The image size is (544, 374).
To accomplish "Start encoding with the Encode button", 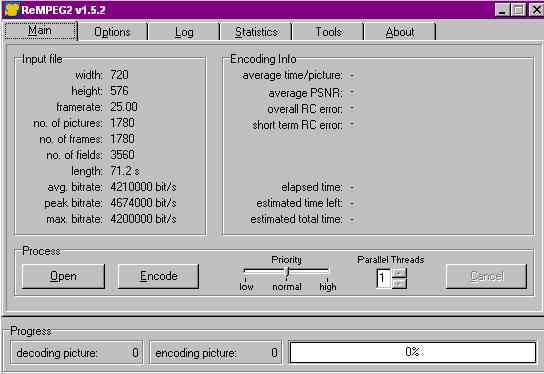I will pyautogui.click(x=159, y=276).
